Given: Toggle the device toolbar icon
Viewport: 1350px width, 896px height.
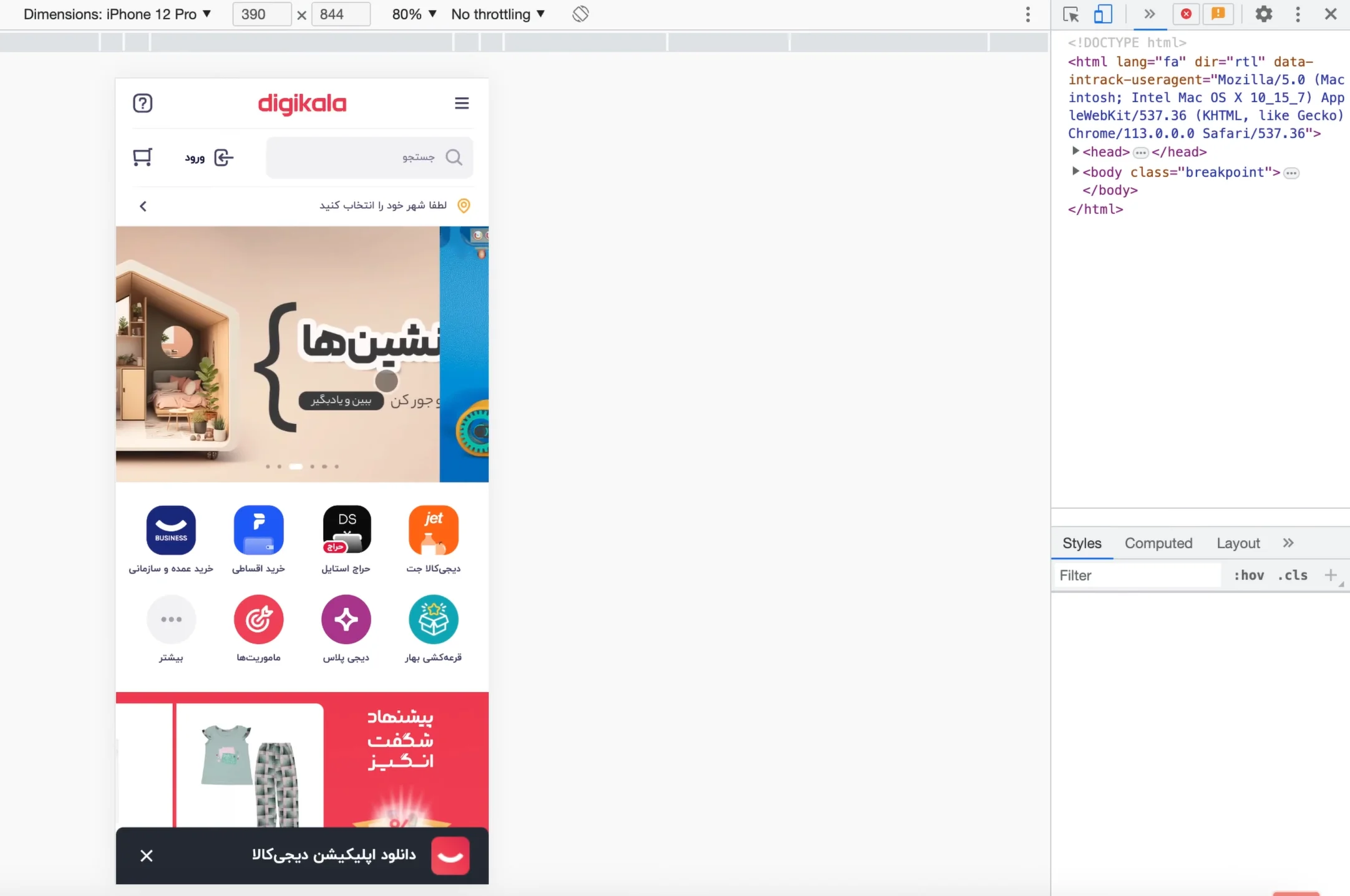Looking at the screenshot, I should click(1102, 14).
